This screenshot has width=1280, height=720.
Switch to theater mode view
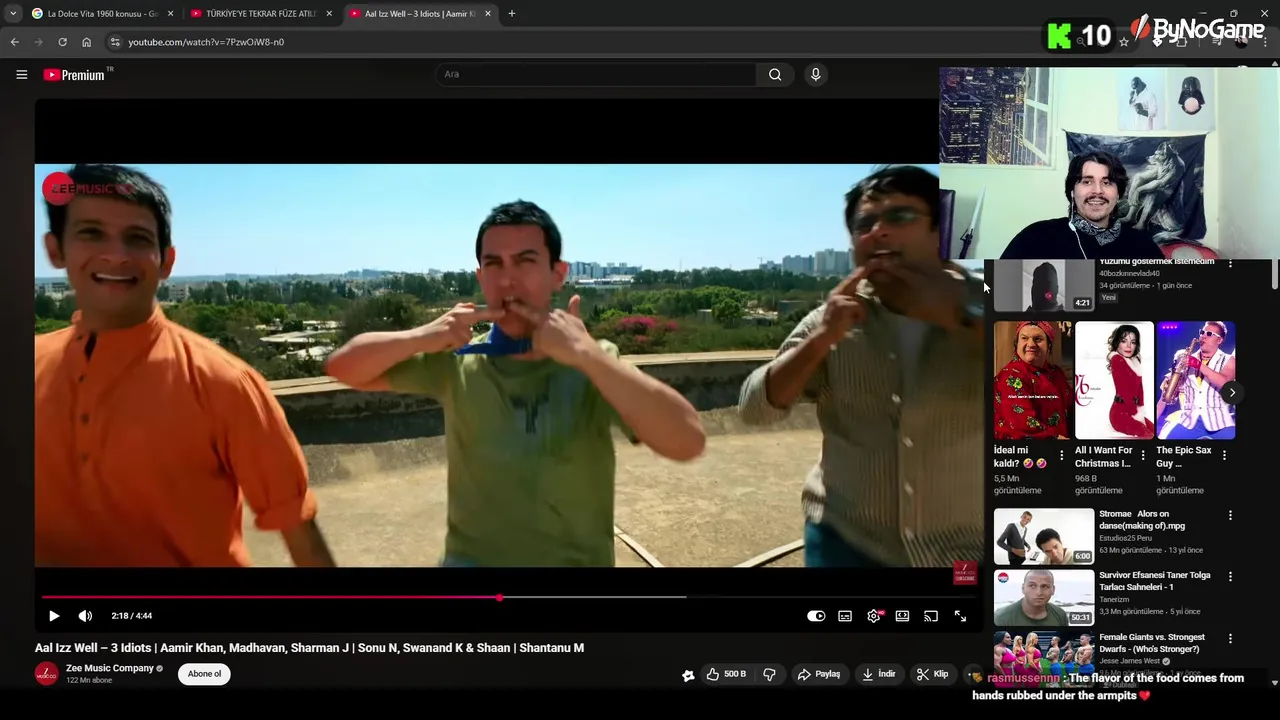click(902, 616)
